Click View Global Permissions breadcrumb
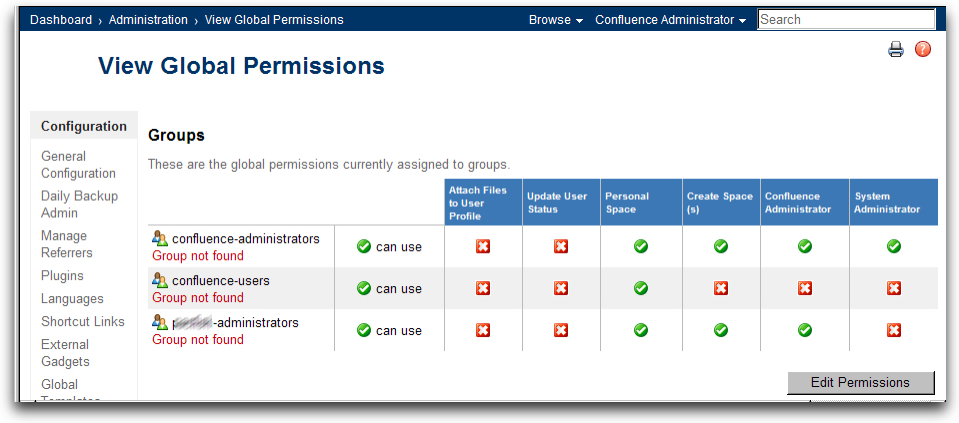Image resolution: width=959 pixels, height=423 pixels. 274,20
